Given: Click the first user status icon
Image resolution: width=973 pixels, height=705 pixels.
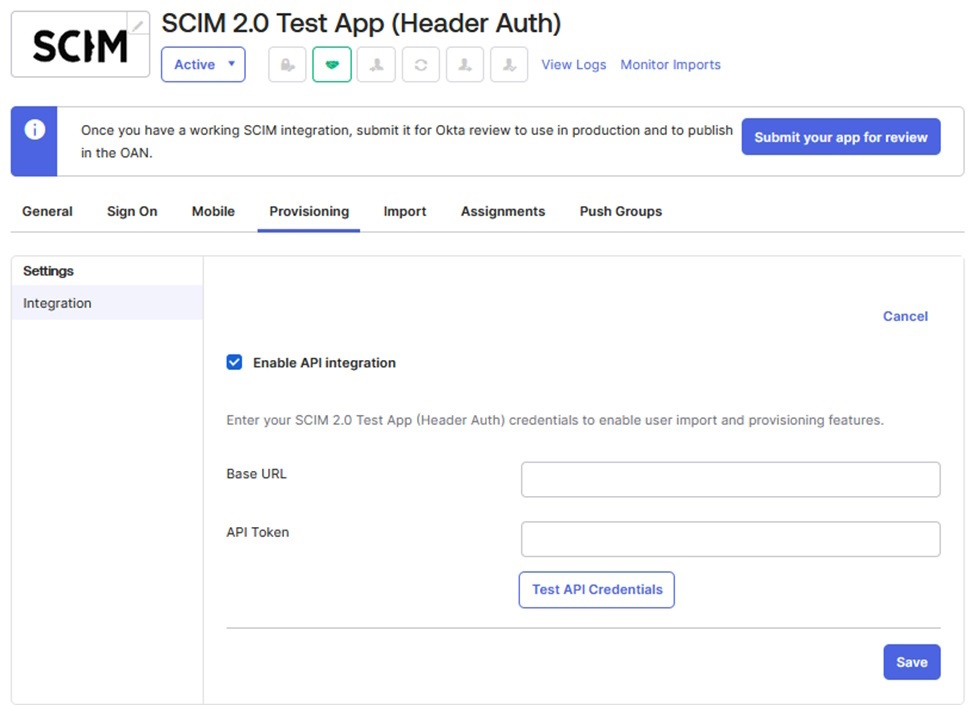Looking at the screenshot, I should click(376, 64).
